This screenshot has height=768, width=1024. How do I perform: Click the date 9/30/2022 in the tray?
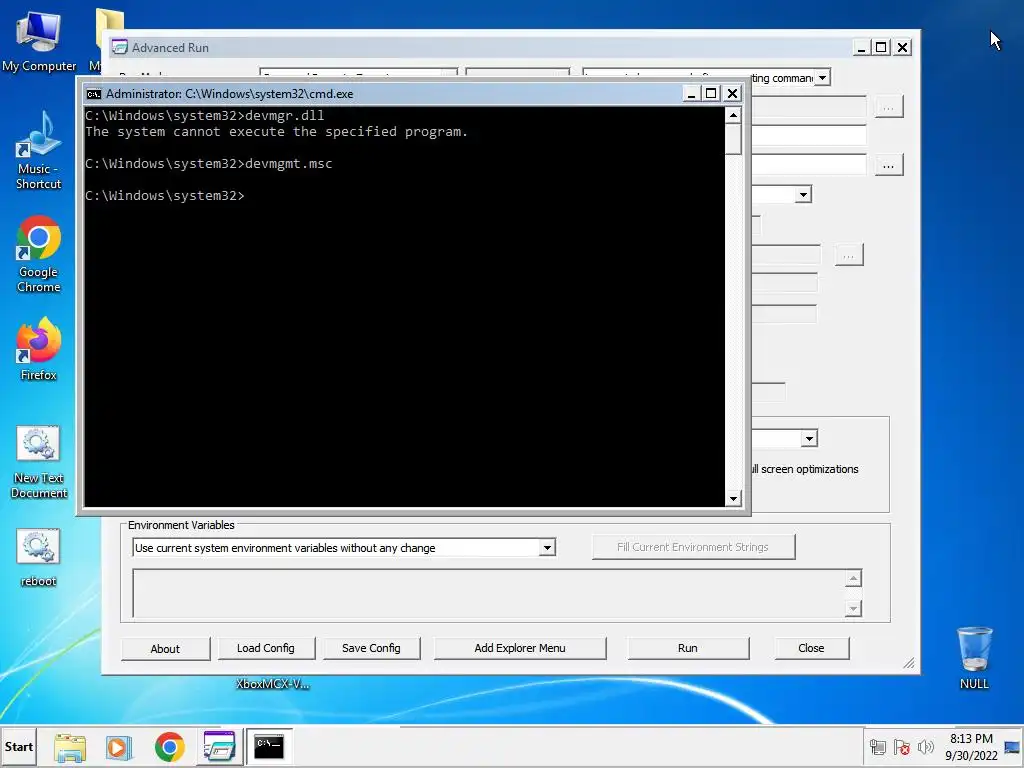click(x=971, y=756)
